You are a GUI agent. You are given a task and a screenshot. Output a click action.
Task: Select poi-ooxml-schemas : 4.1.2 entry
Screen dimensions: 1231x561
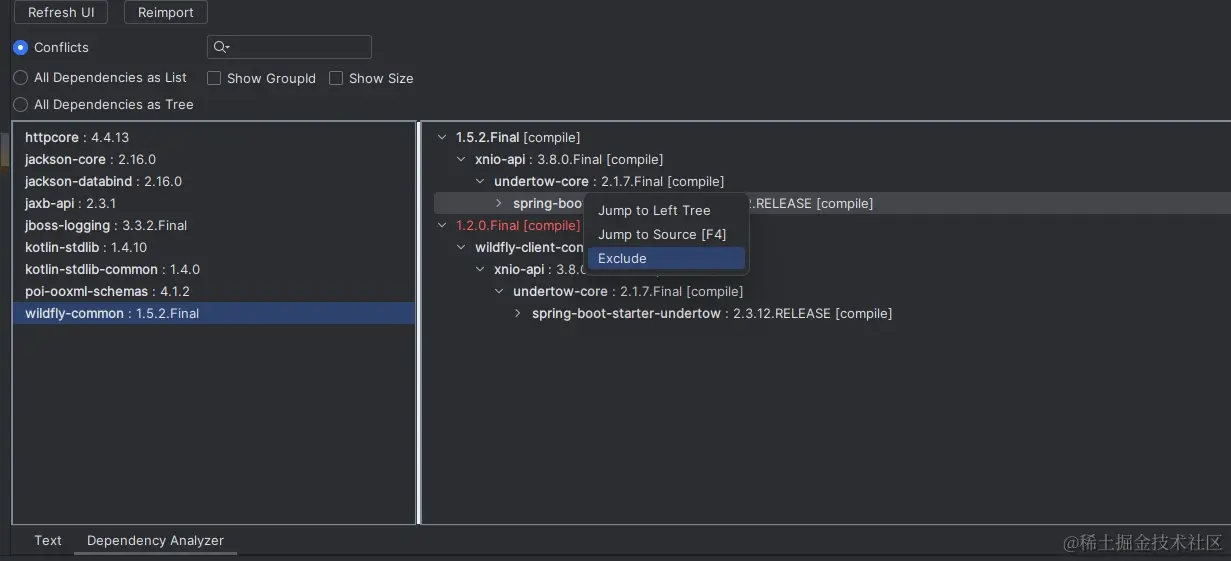(214, 291)
